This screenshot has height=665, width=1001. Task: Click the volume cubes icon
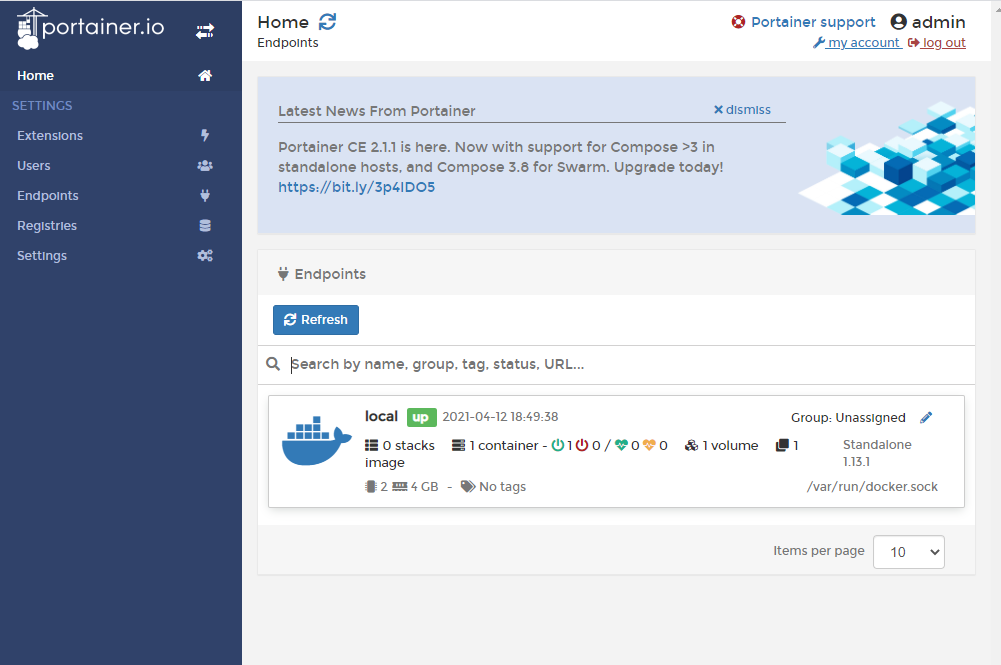pyautogui.click(x=691, y=445)
